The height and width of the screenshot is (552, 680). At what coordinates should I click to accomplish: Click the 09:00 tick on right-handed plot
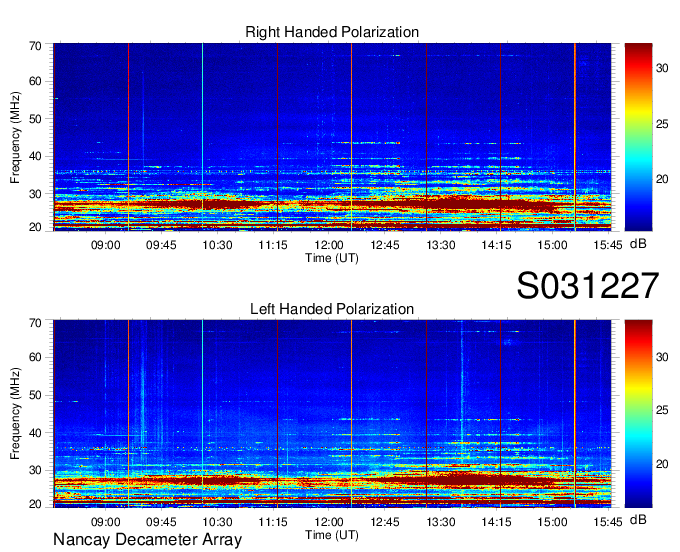point(105,245)
